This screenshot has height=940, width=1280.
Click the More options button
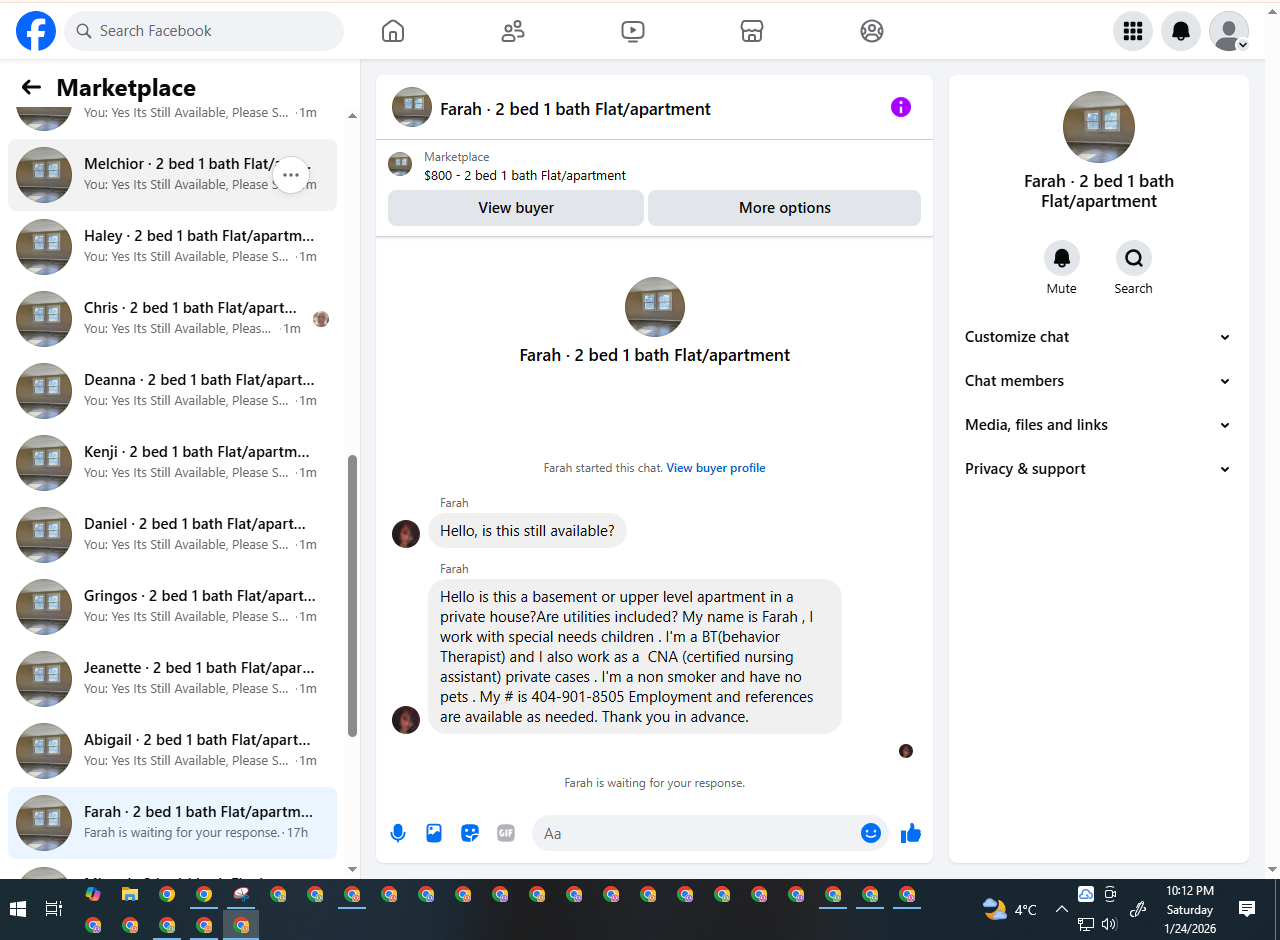click(x=785, y=208)
